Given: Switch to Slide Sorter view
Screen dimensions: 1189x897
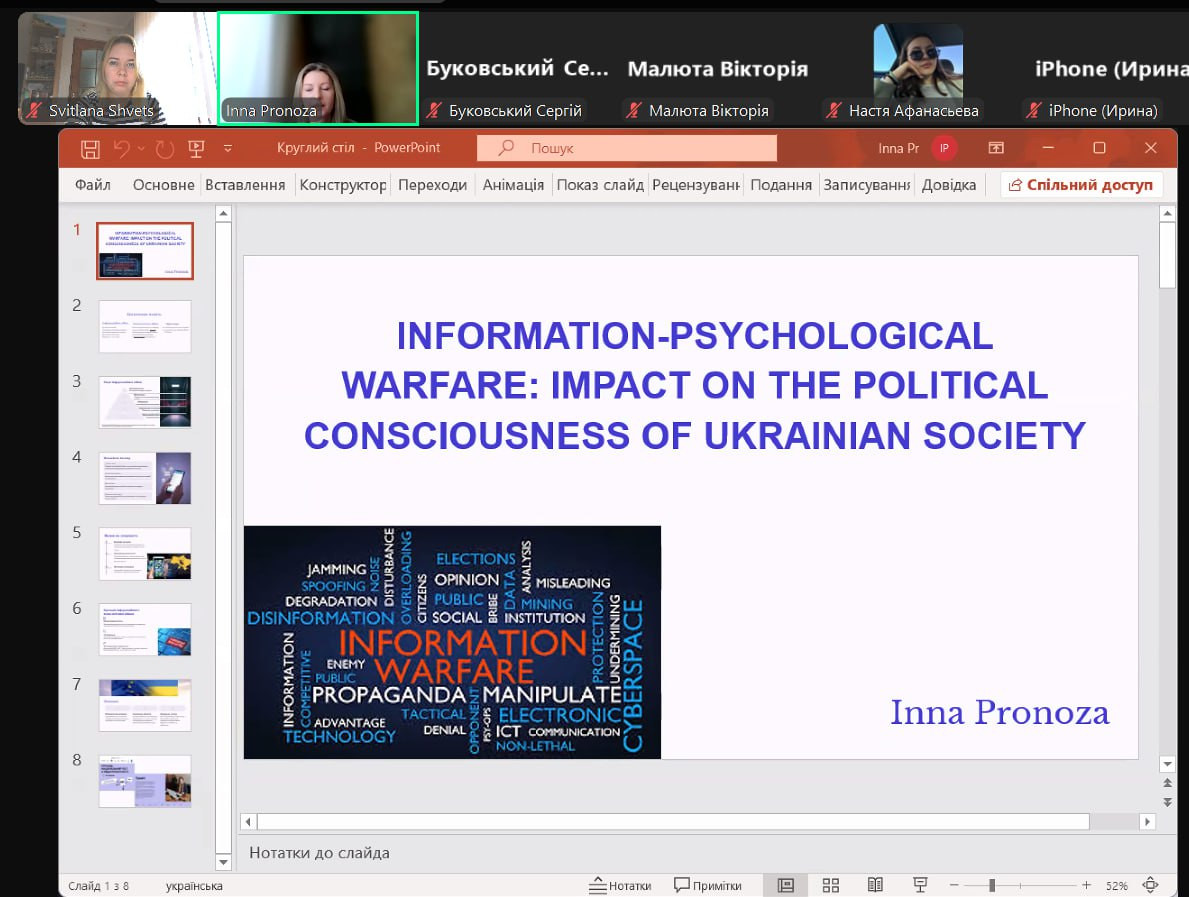Looking at the screenshot, I should [830, 885].
